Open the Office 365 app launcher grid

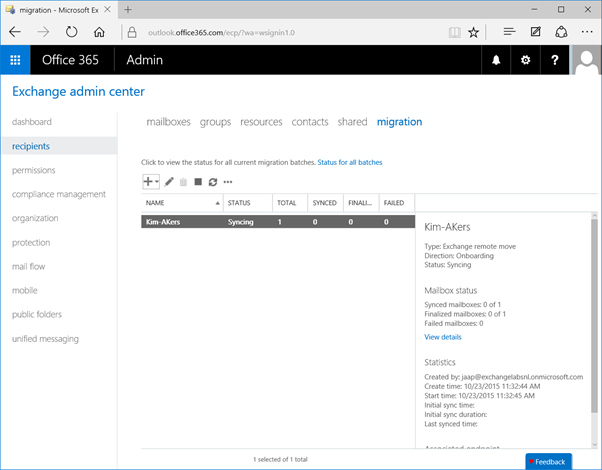coord(15,60)
